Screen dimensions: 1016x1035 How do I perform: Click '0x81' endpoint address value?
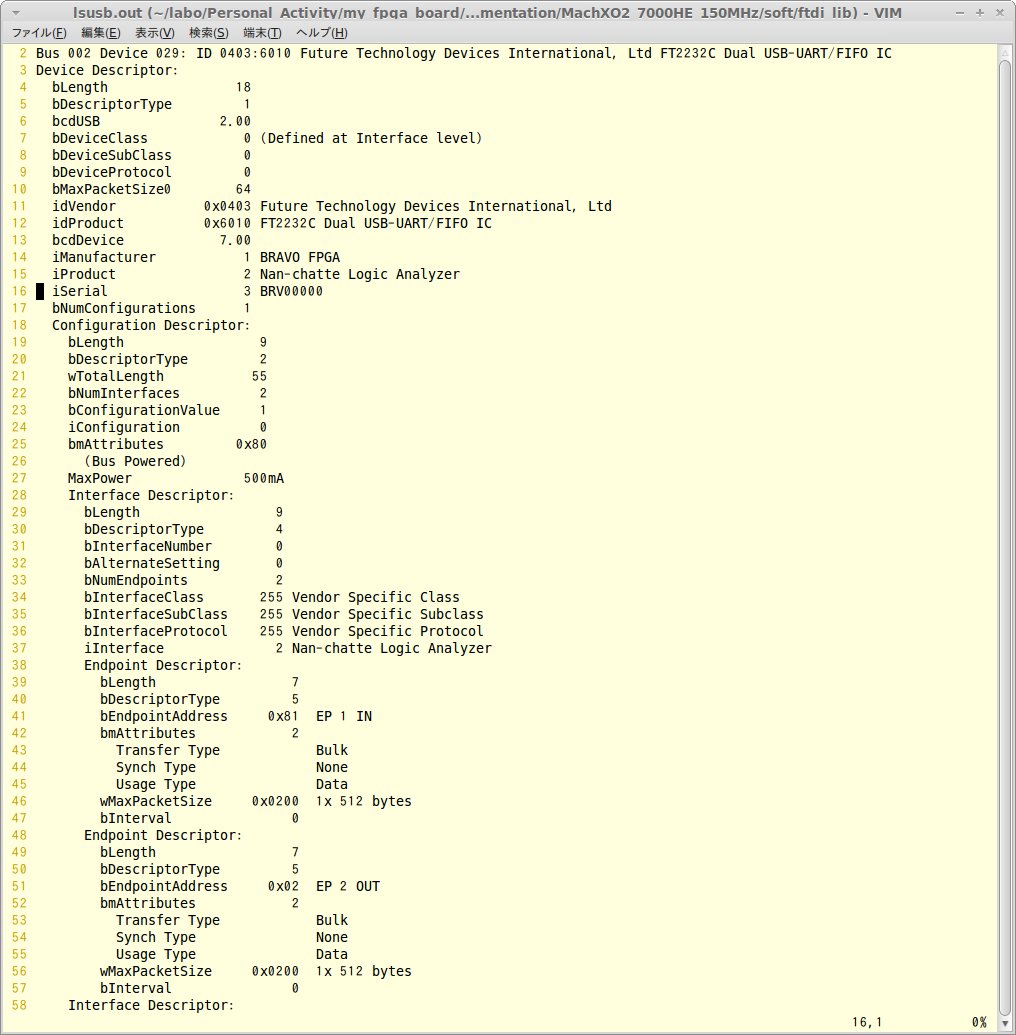coord(283,716)
